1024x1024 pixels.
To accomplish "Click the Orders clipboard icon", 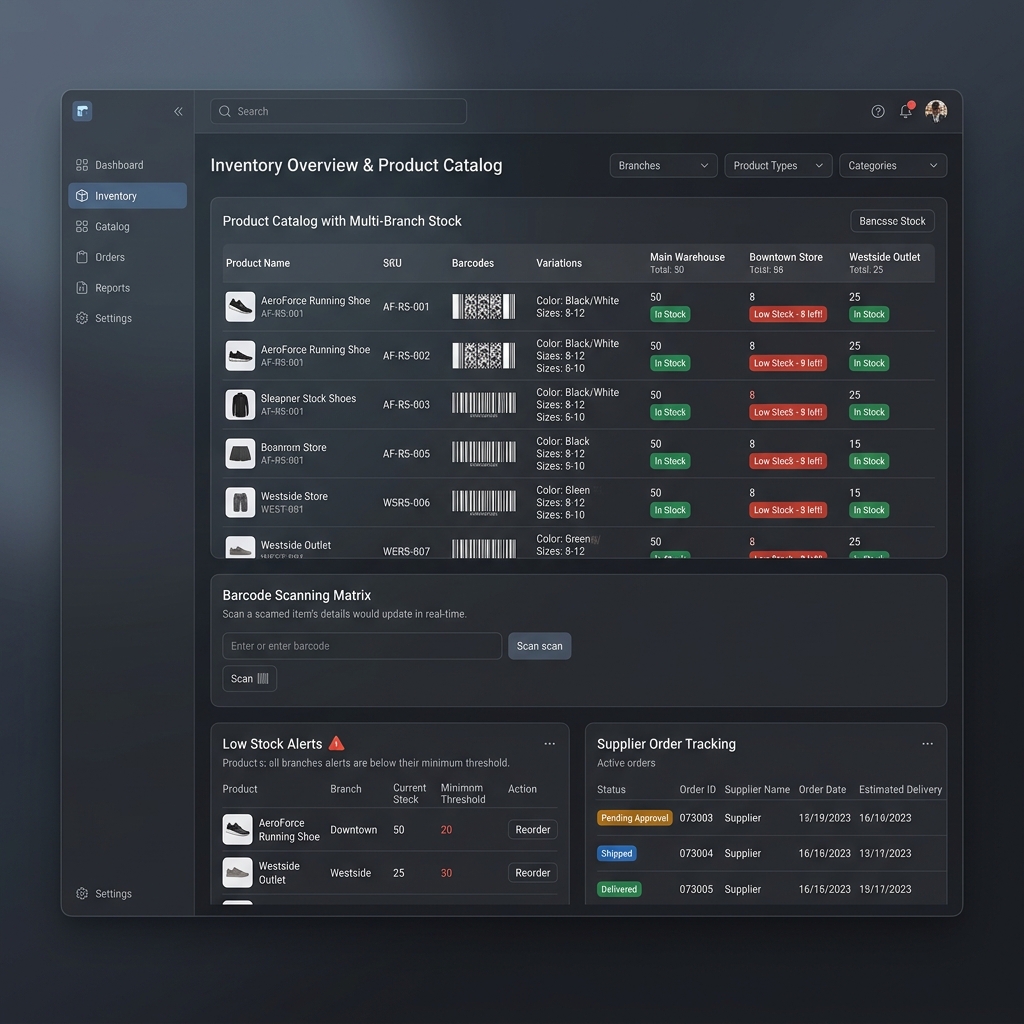I will pyautogui.click(x=82, y=257).
